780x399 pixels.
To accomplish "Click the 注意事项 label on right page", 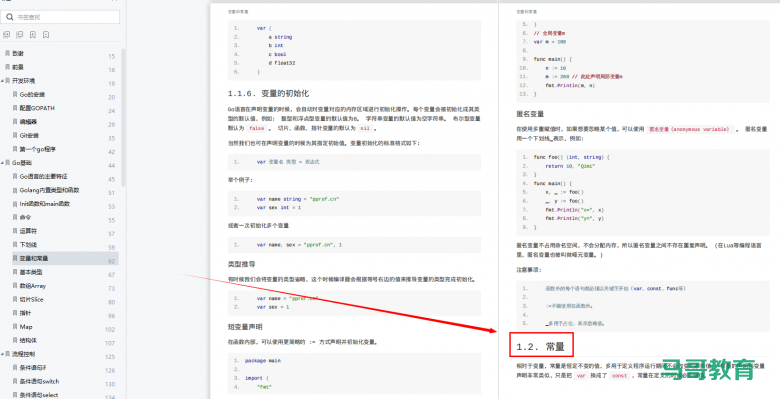I will click(528, 270).
